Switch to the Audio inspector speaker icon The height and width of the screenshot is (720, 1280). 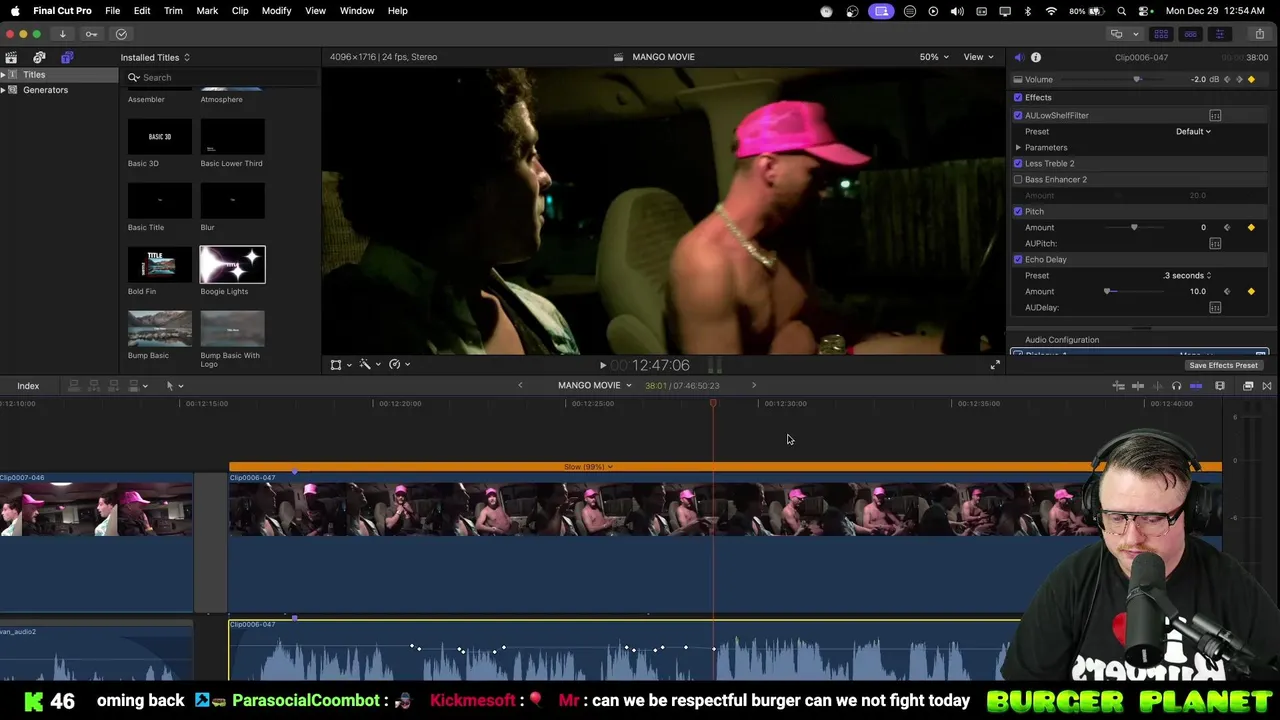click(1018, 57)
